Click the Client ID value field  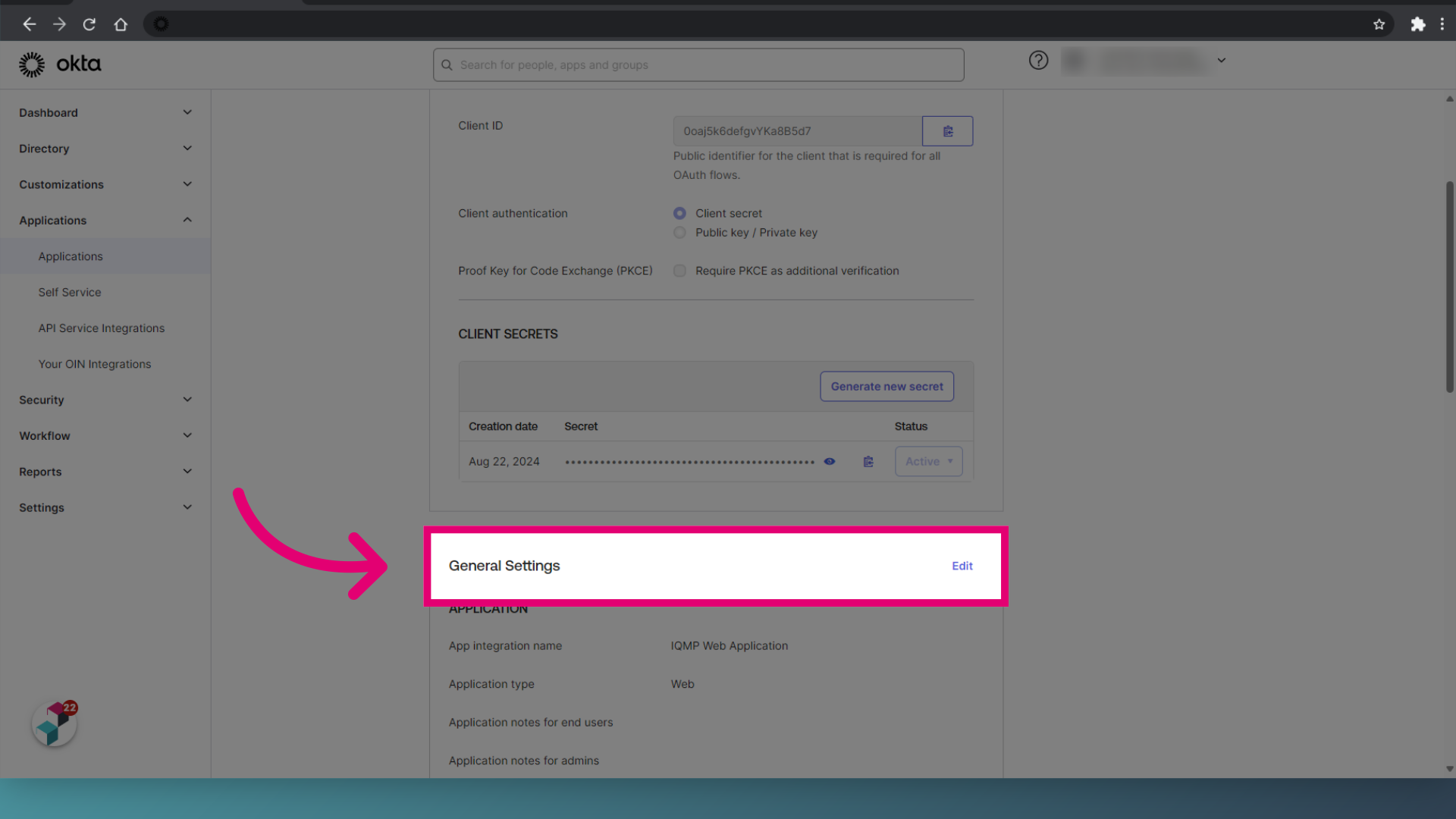(797, 131)
